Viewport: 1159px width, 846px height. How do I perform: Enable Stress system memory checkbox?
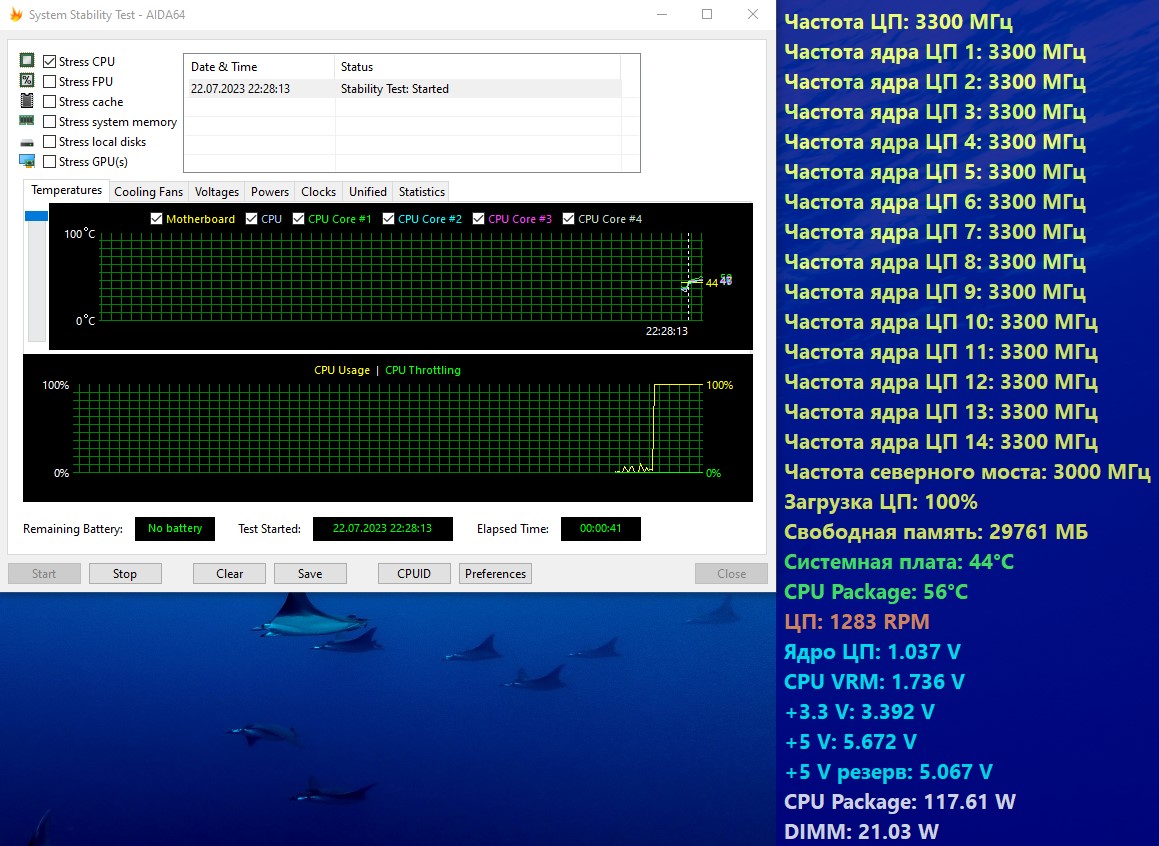point(50,121)
